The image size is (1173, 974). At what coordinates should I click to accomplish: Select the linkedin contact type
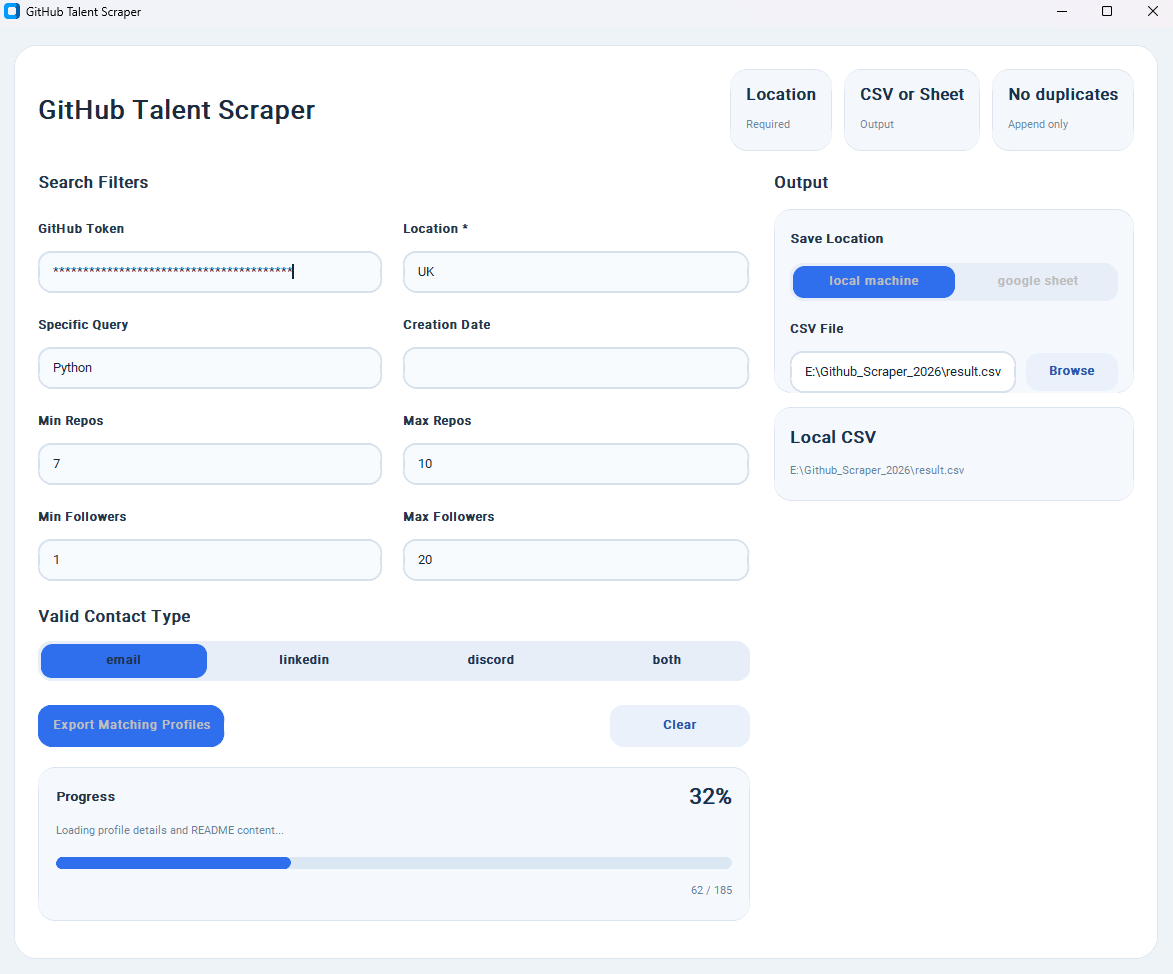click(x=304, y=661)
